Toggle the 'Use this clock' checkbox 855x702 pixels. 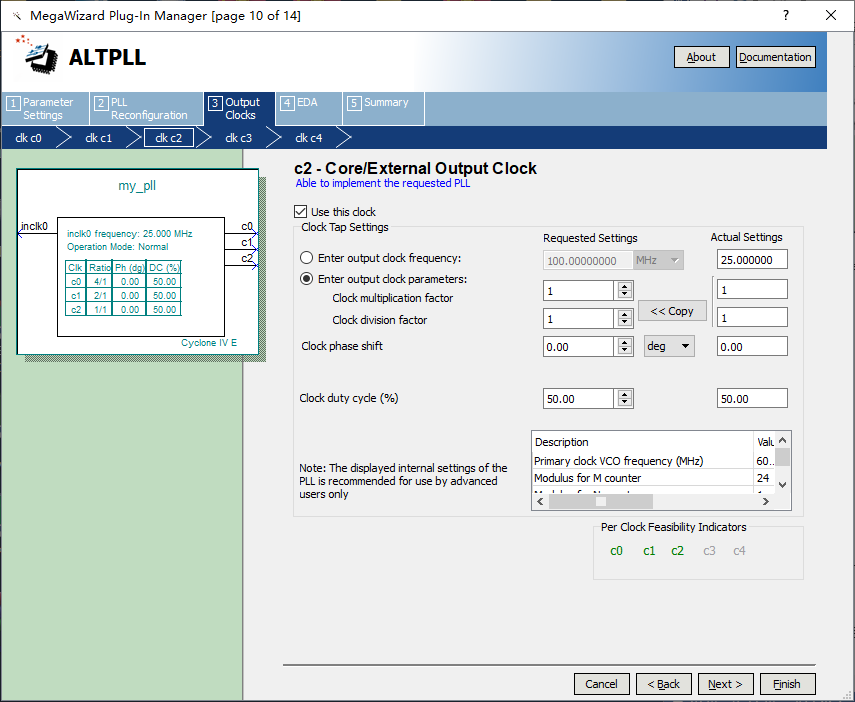(x=301, y=212)
